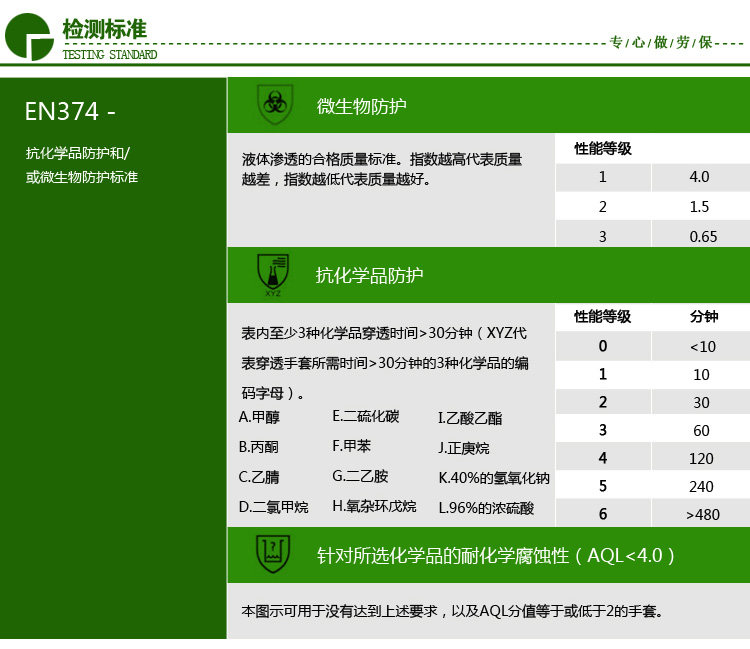Click the XYZ chemical flask shield icon

click(x=273, y=275)
